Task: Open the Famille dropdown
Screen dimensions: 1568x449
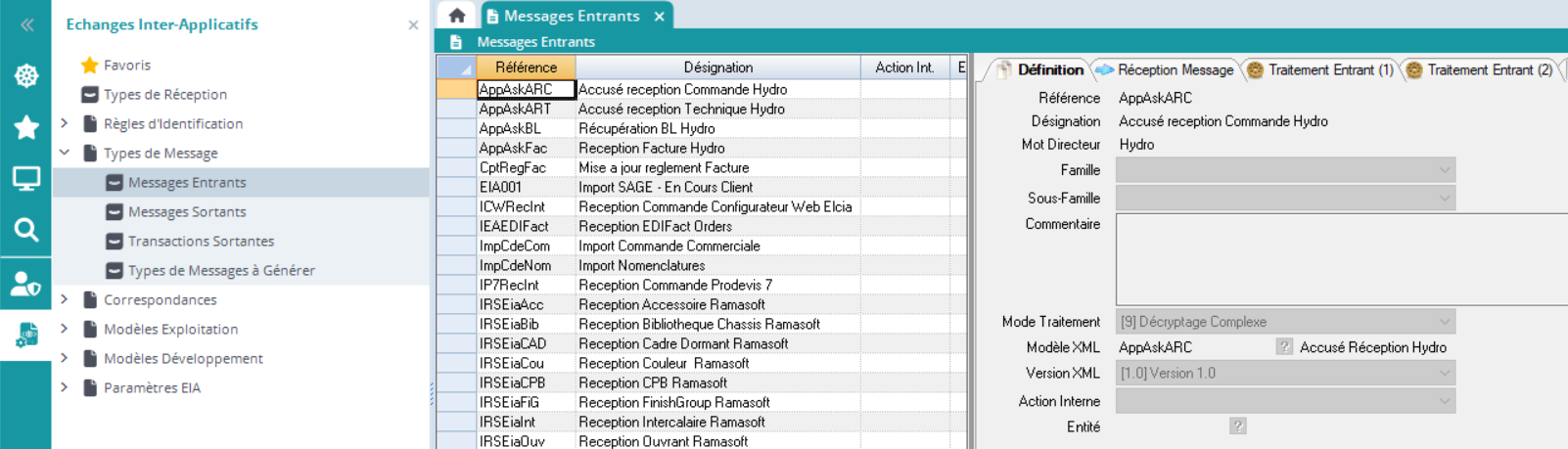Action: (x=1284, y=170)
